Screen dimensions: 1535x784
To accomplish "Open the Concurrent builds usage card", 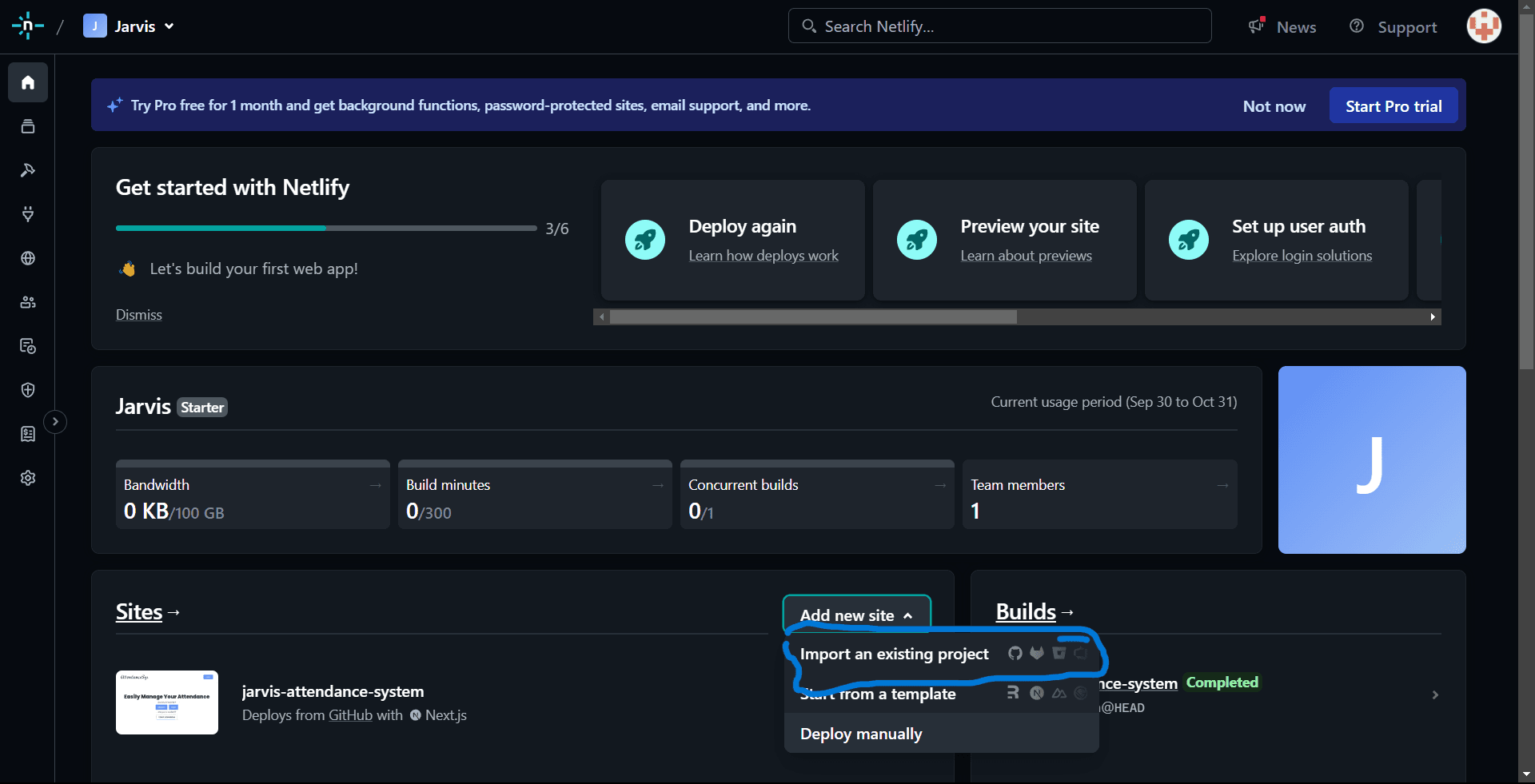I will tap(817, 494).
